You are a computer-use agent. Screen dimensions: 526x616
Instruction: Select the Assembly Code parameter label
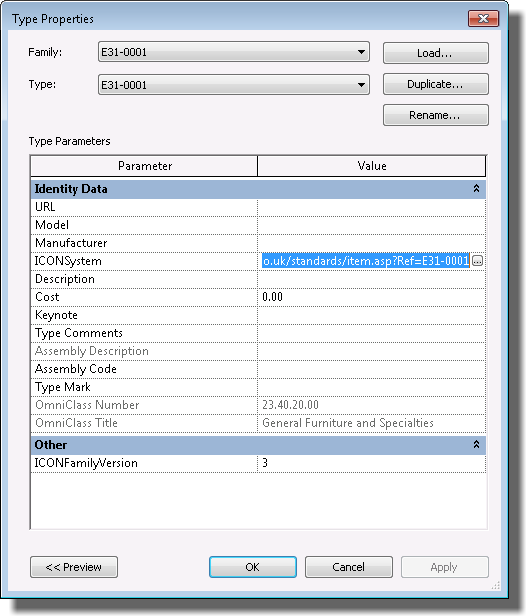tap(76, 369)
